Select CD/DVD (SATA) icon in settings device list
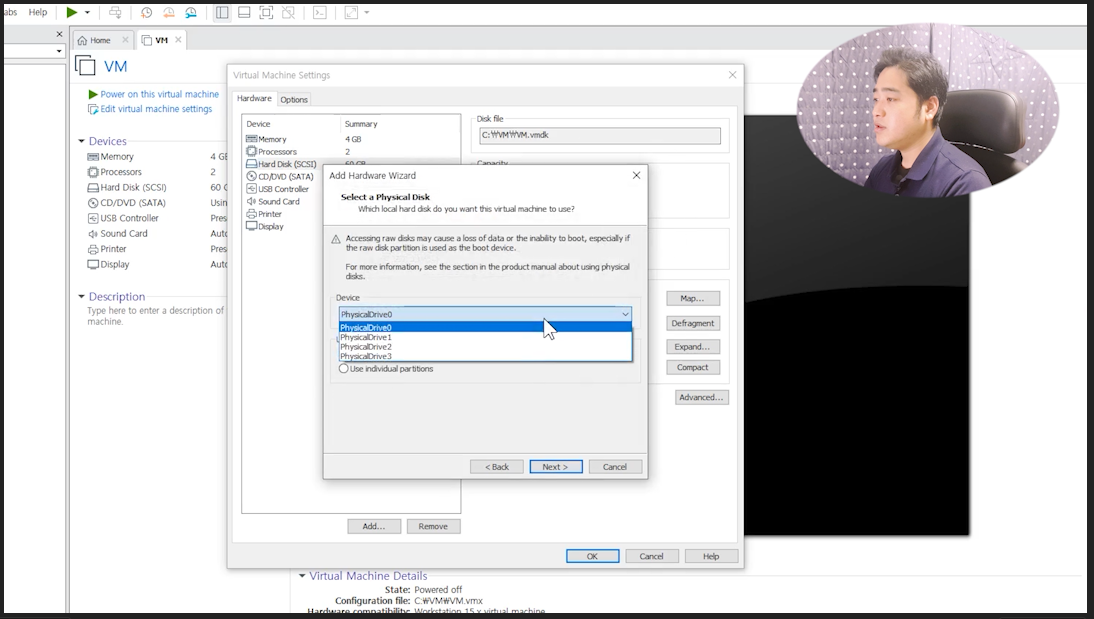 click(x=251, y=177)
